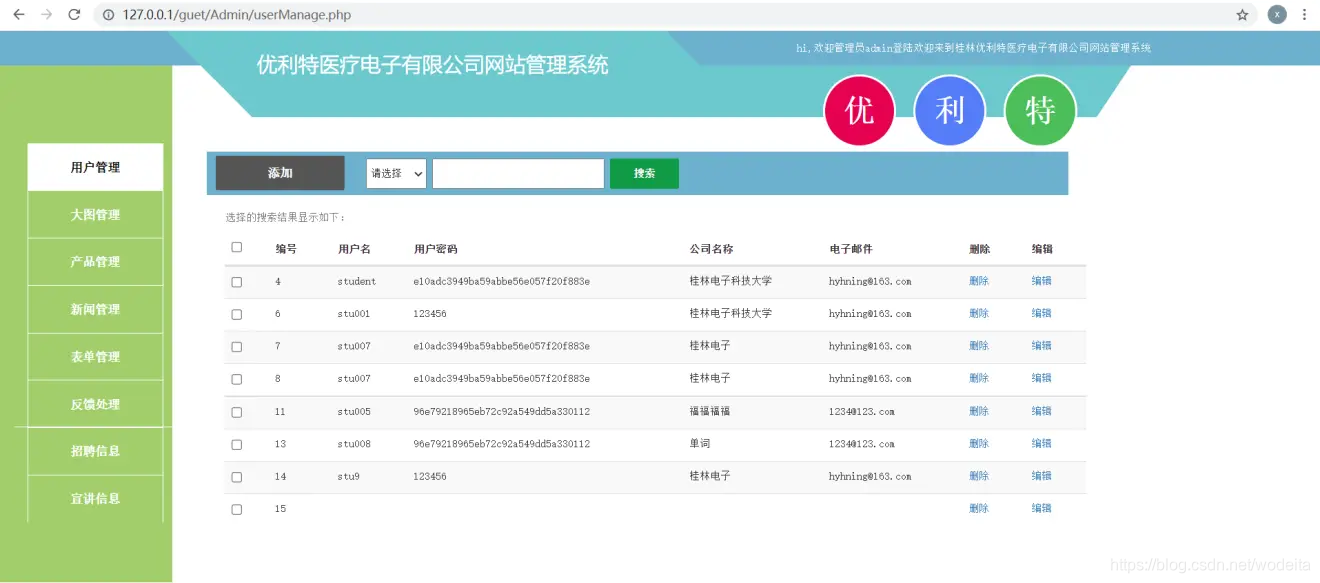Focus the search keyword text field
Viewport: 1320px width, 583px height.
tap(518, 173)
